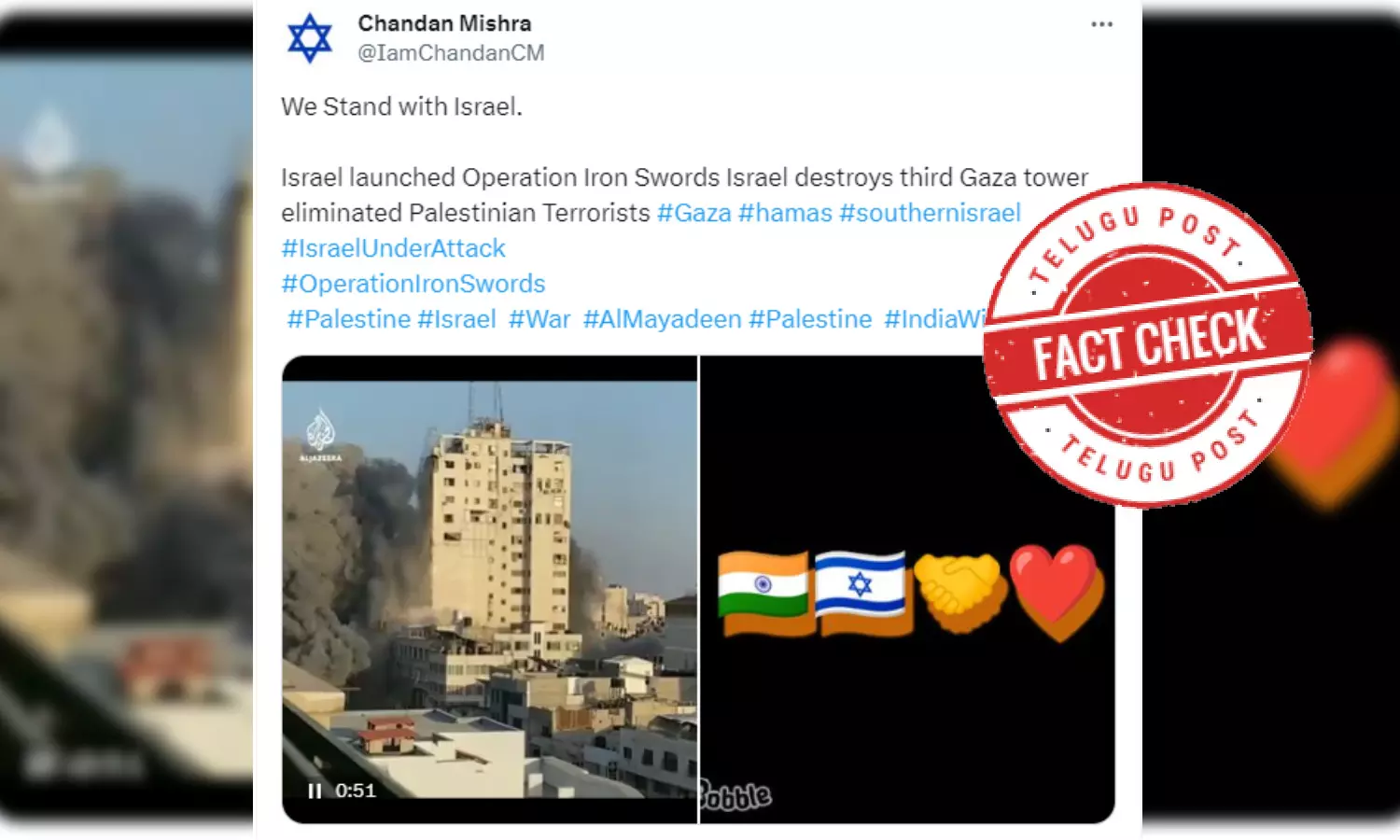This screenshot has width=1400, height=840.
Task: Click the Al Jazeera logo watermark
Action: (x=320, y=435)
